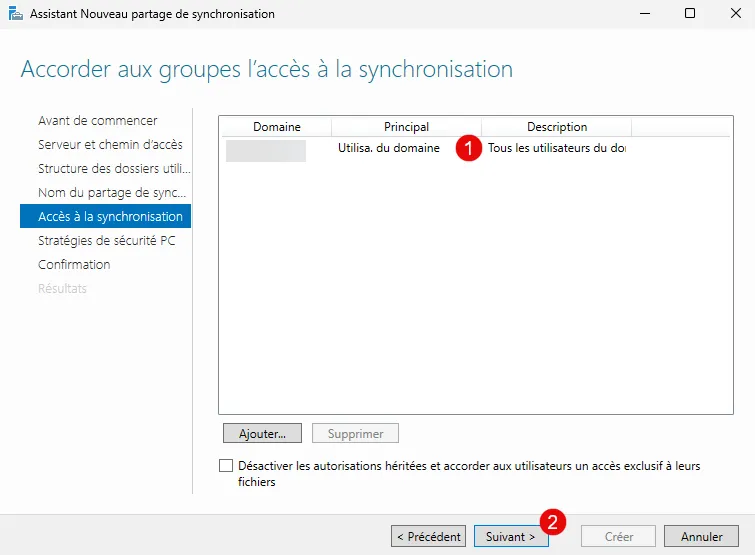Jump to Stratégies de sécurité PC step
Image resolution: width=755 pixels, height=555 pixels.
106,241
